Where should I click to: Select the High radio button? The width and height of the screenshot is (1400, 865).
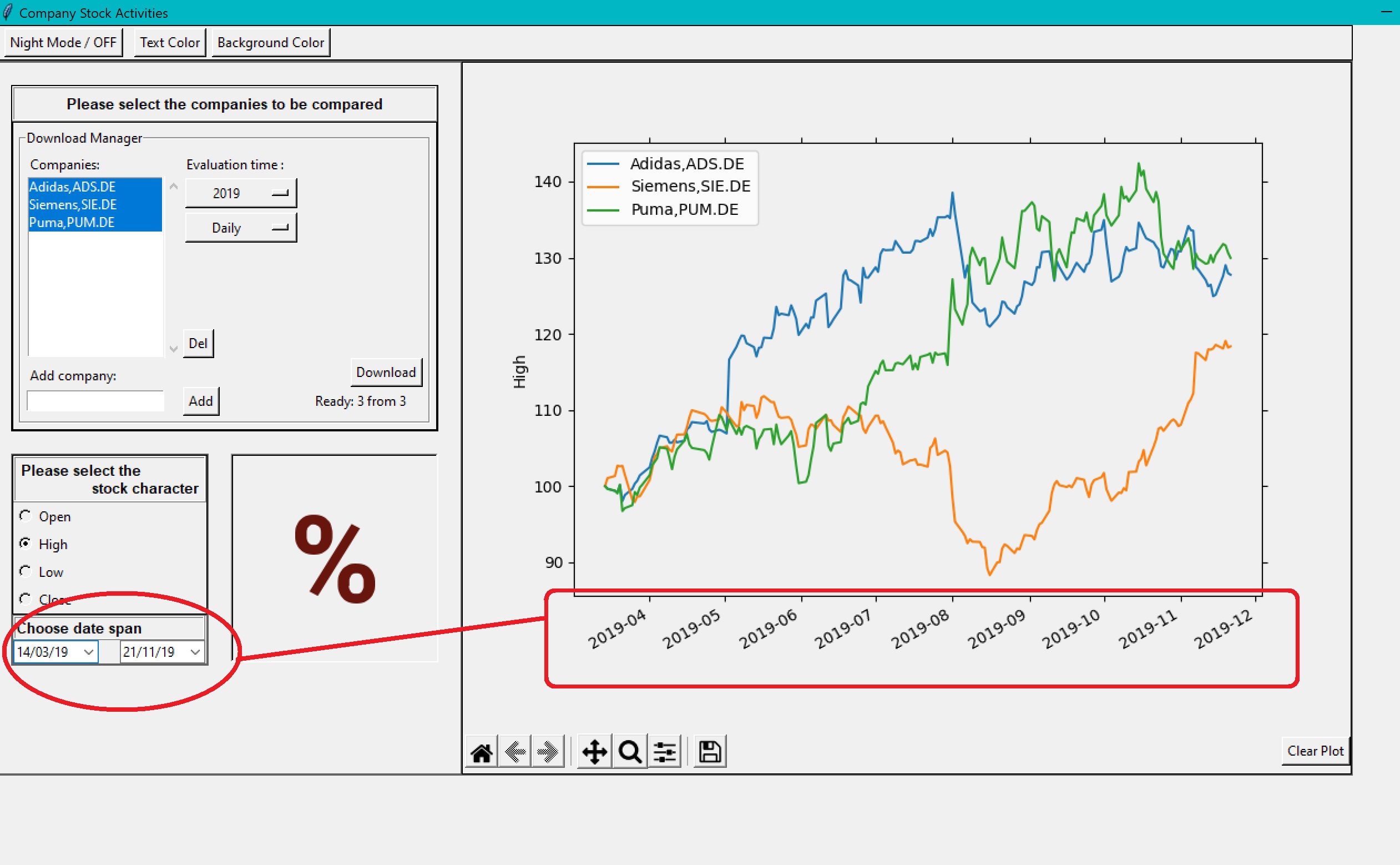pos(25,544)
